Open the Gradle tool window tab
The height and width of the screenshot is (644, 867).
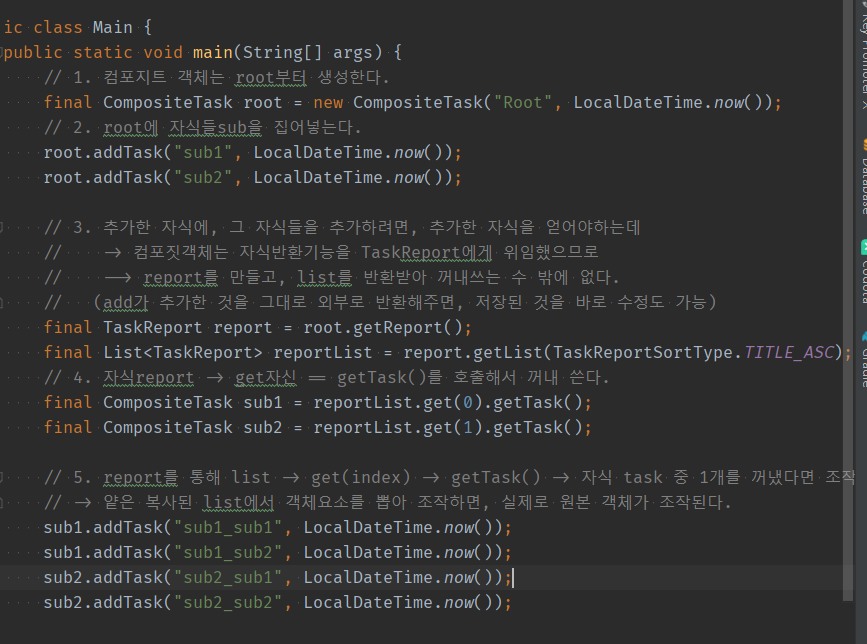coord(863,359)
